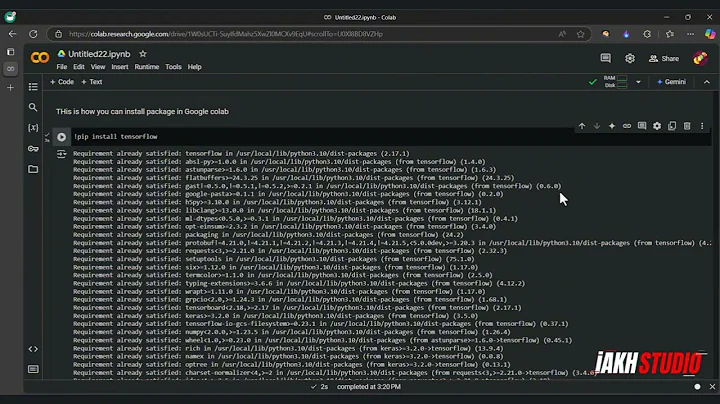Open the Tools menu
720x404 pixels.
point(173,67)
